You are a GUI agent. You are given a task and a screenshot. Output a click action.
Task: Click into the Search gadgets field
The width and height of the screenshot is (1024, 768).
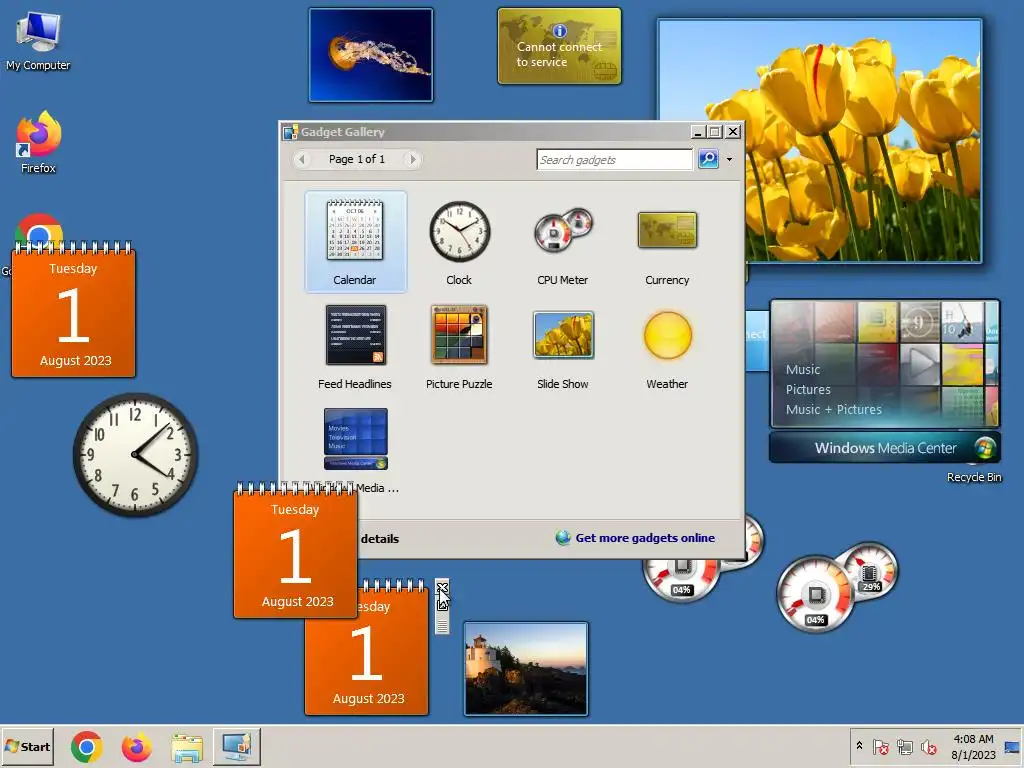click(614, 159)
